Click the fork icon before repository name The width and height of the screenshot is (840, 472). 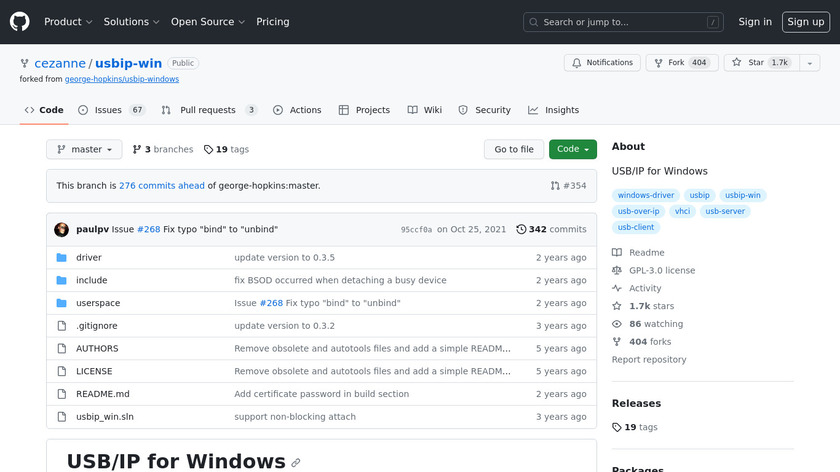(25, 63)
